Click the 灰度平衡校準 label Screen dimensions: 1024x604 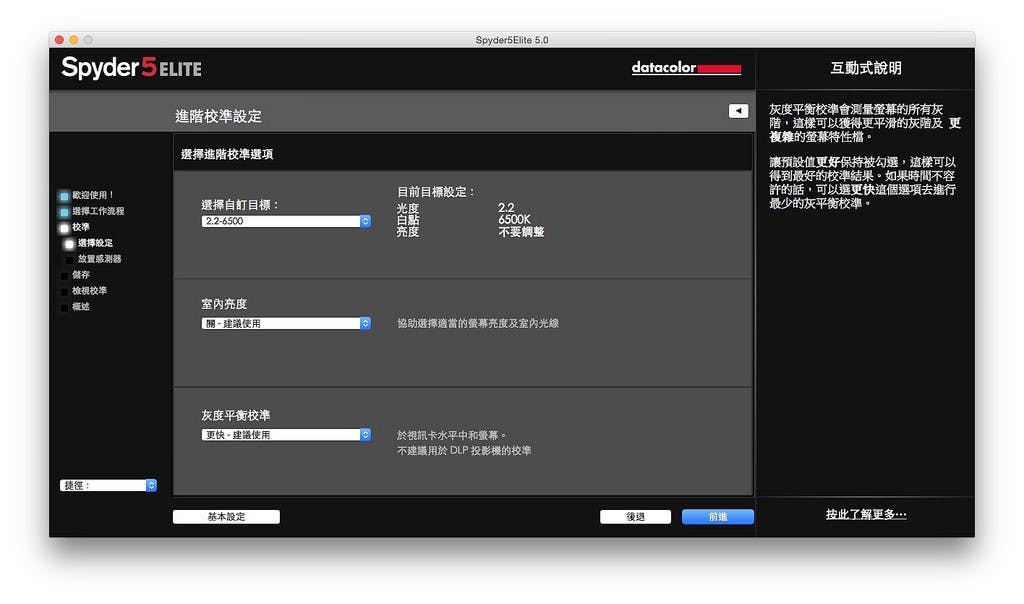tap(236, 415)
